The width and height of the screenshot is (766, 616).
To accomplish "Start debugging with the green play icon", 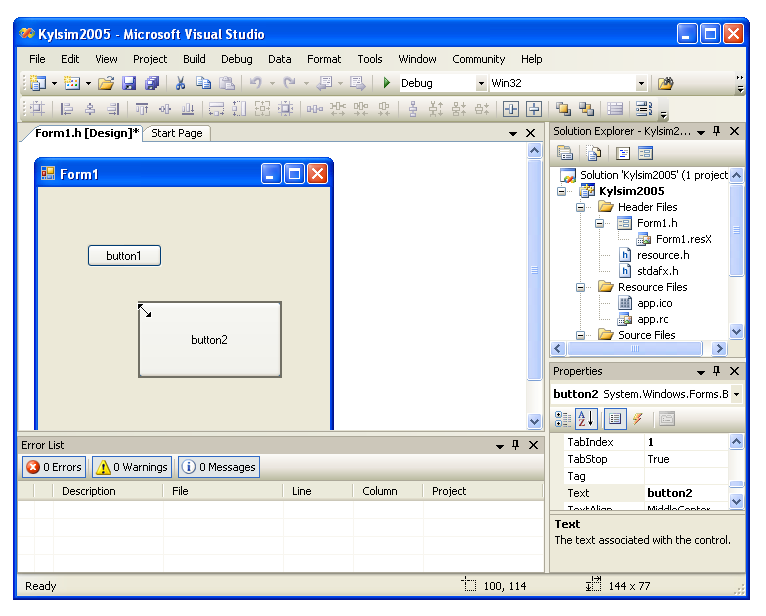I will tap(386, 83).
